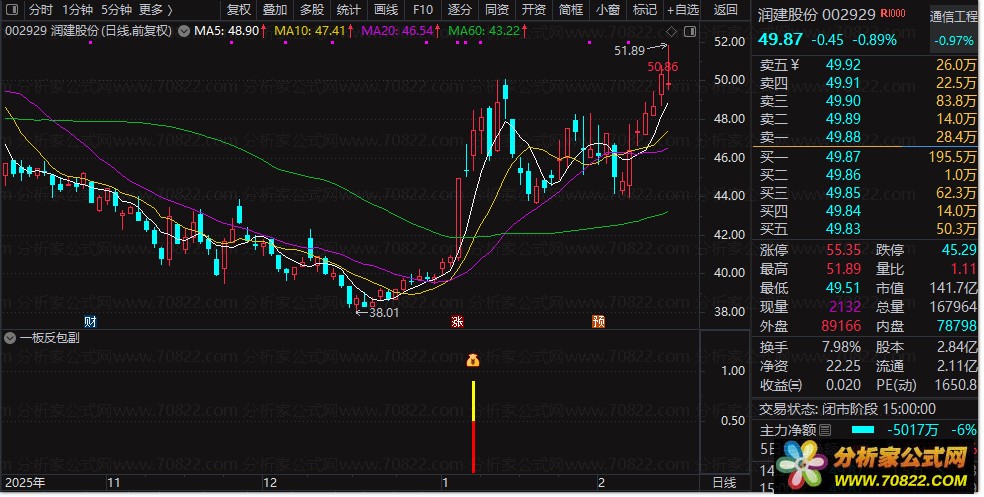Click the diamond icon above the chart
The image size is (984, 497).
pos(671,31)
